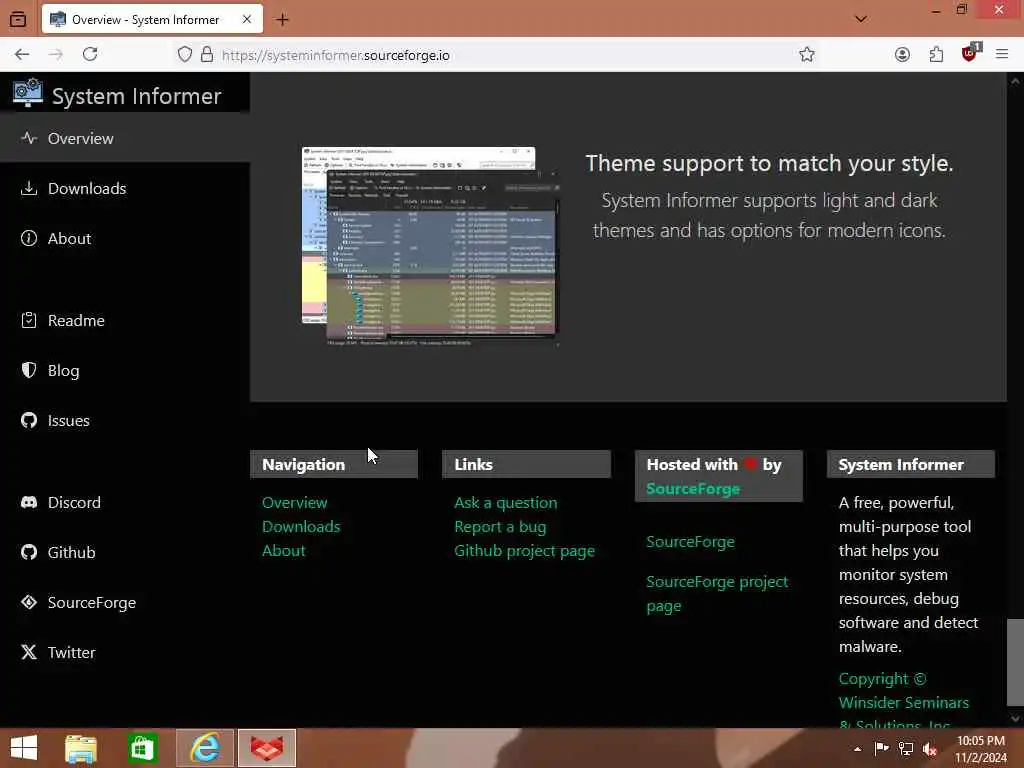This screenshot has height=768, width=1024.
Task: Click the Action Center flag tray icon
Action: (881, 748)
